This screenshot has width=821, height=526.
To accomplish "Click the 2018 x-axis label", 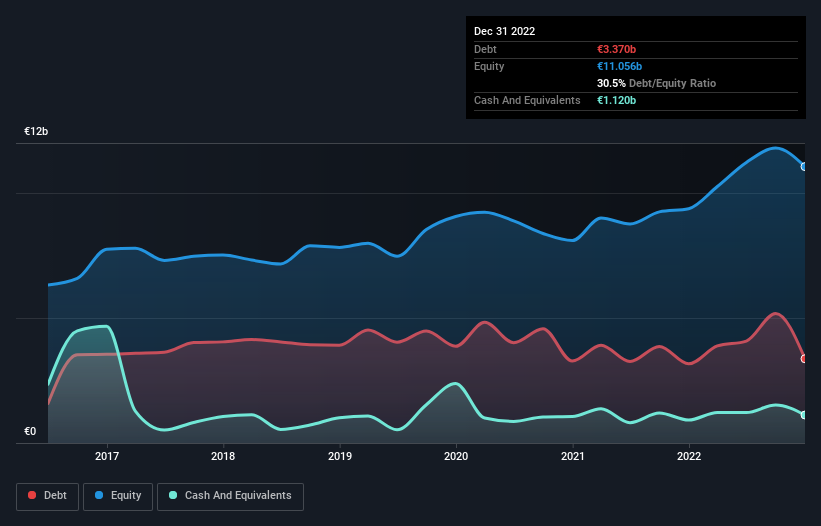I will [x=223, y=456].
